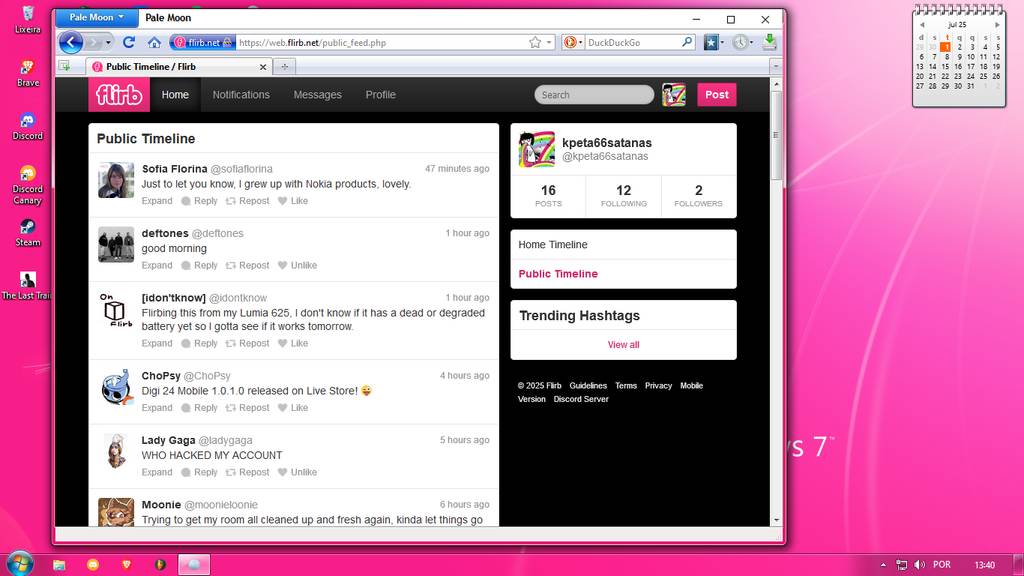Expand the deftones post
Image resolution: width=1024 pixels, height=576 pixels.
pyautogui.click(x=157, y=266)
